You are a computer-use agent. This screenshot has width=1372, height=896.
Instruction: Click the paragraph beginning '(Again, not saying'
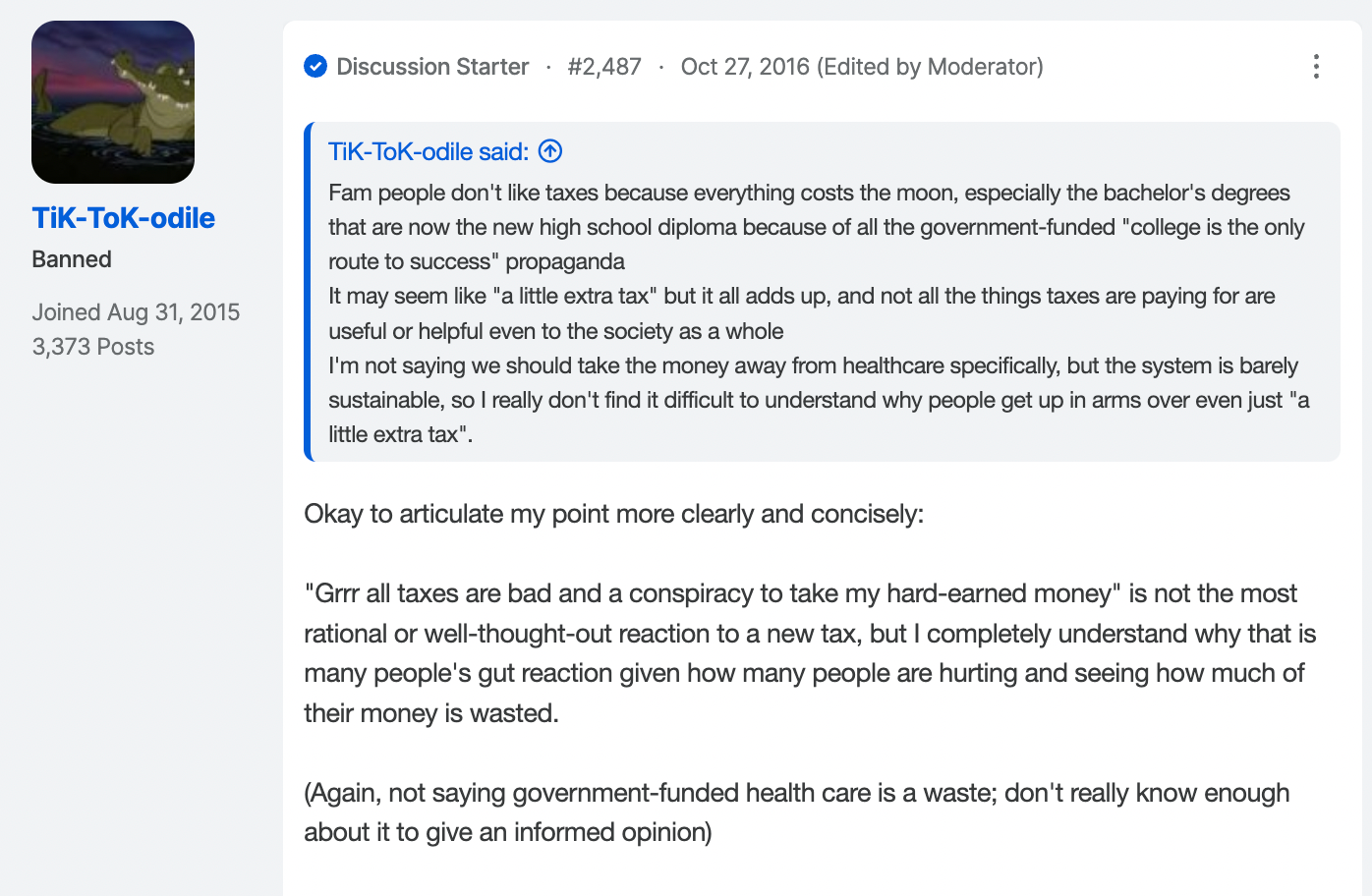point(796,812)
